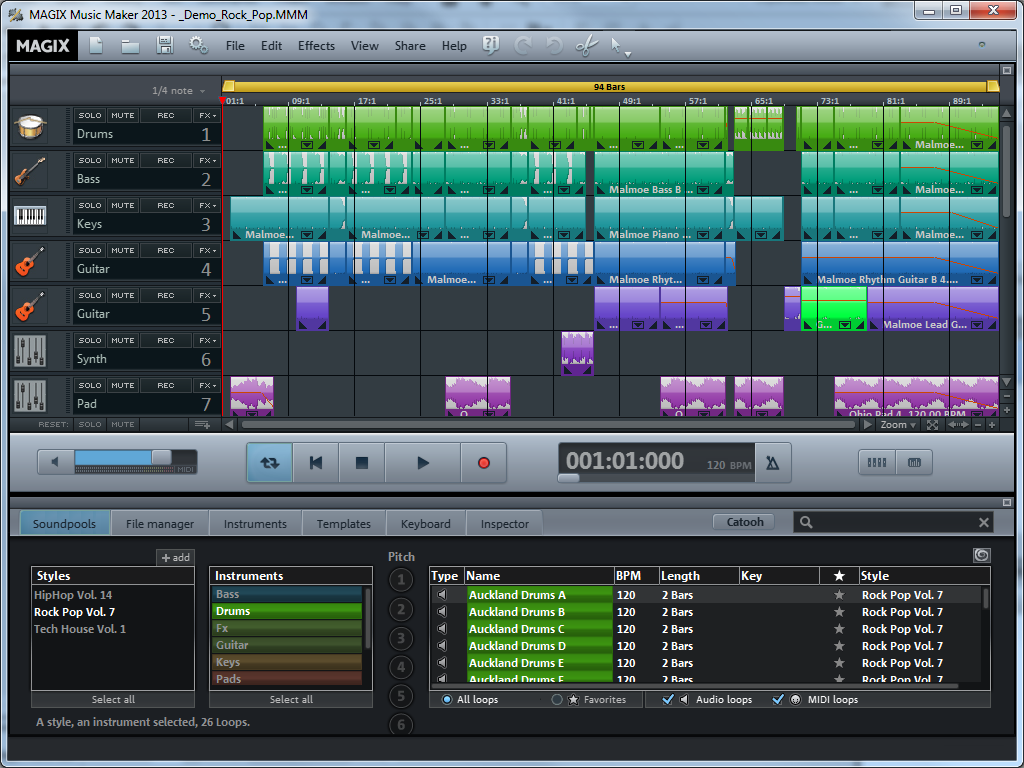Solo the Drums track

click(x=89, y=116)
